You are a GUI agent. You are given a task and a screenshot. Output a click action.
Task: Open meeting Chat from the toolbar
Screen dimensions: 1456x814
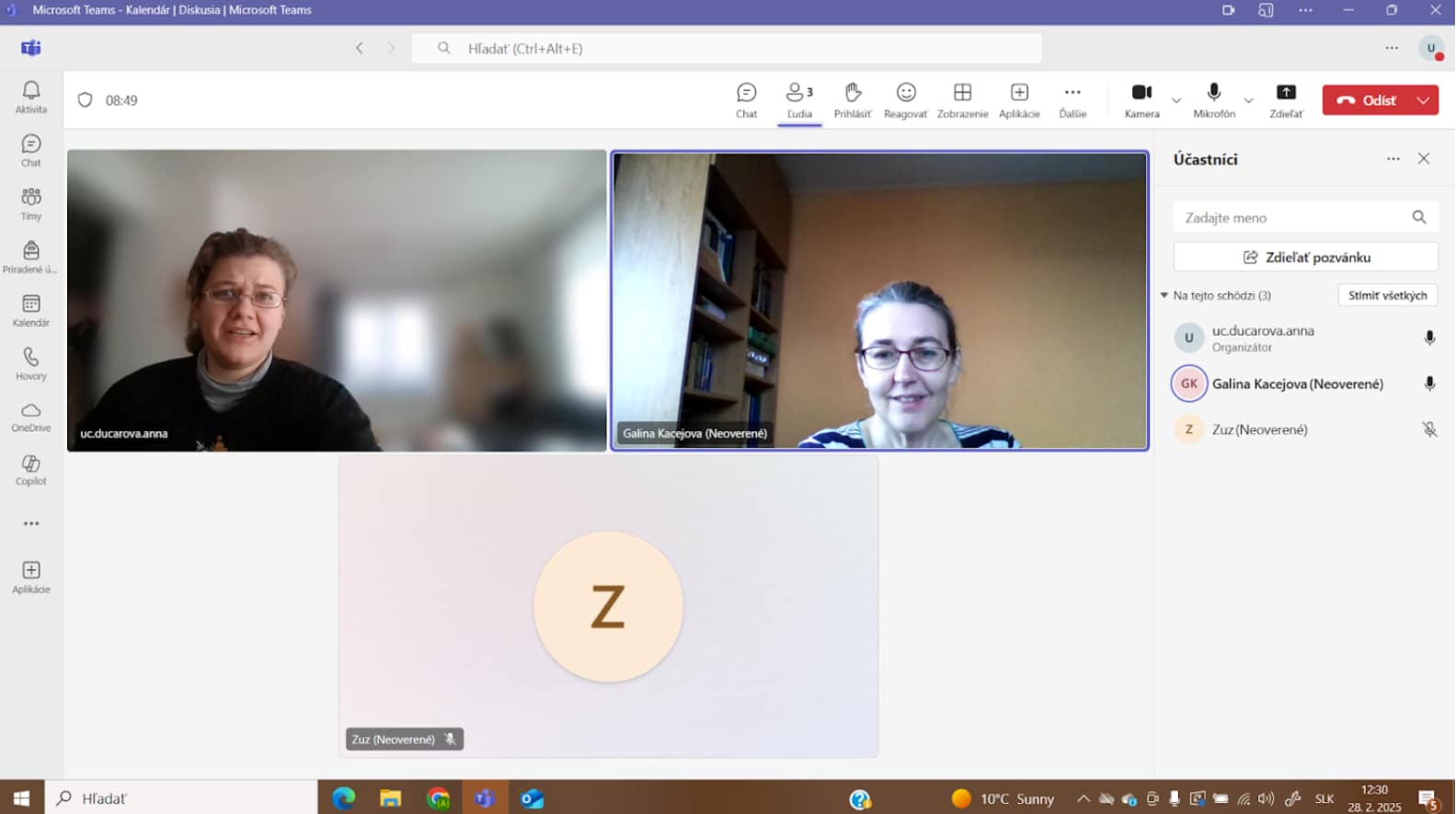(746, 100)
